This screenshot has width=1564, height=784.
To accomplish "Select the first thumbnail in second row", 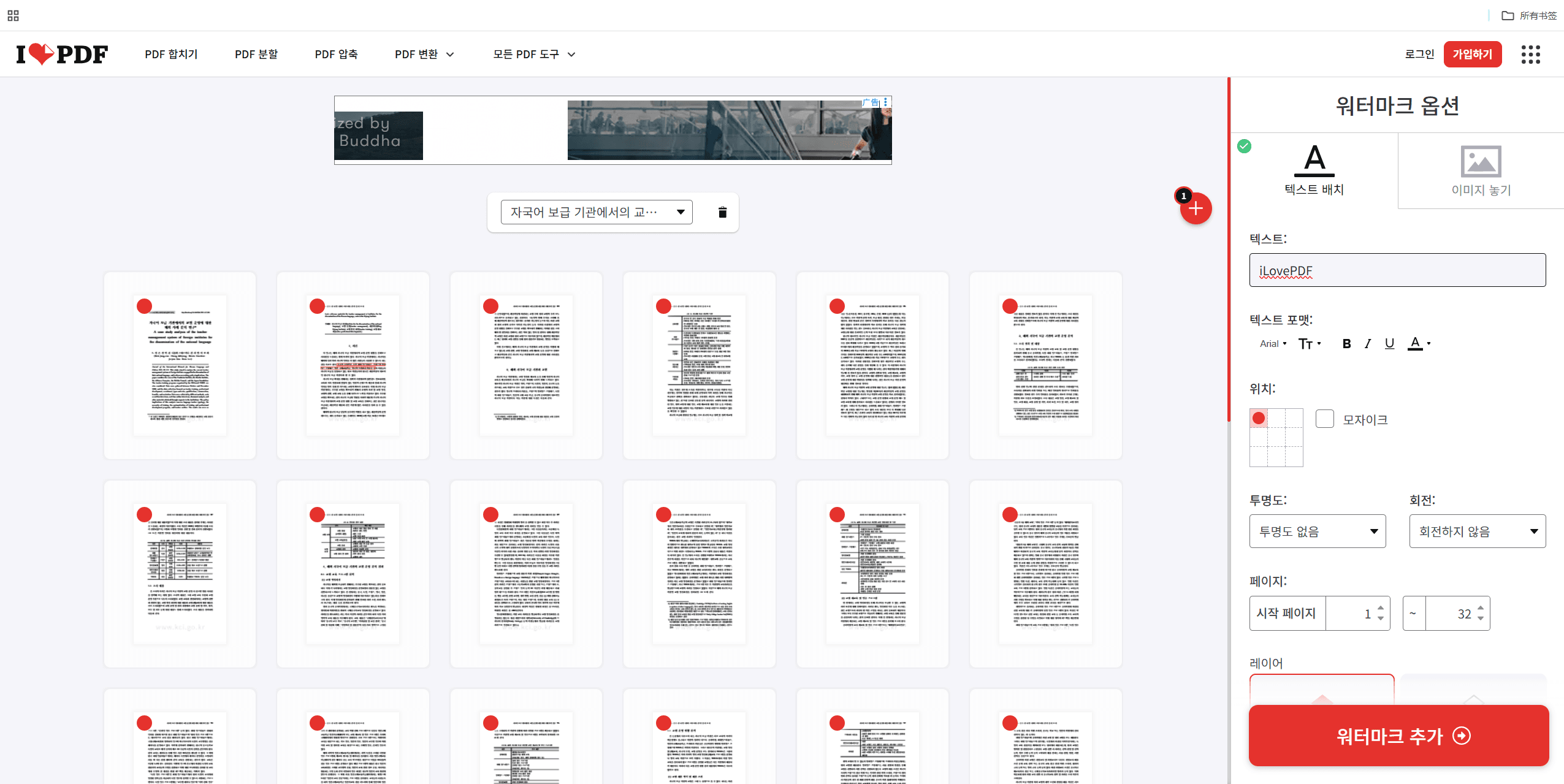I will click(x=180, y=574).
